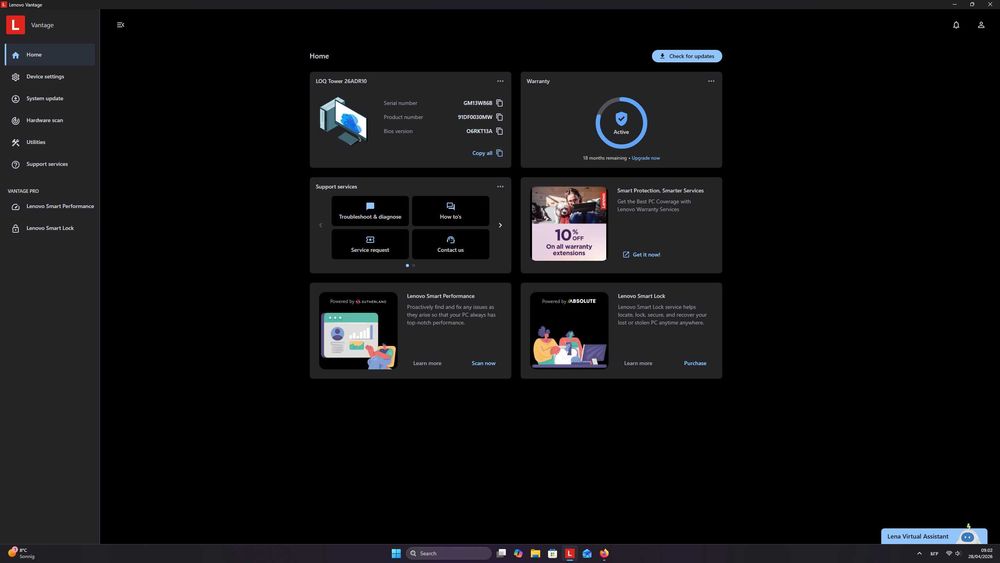
Task: Open the user account icon
Action: (981, 25)
